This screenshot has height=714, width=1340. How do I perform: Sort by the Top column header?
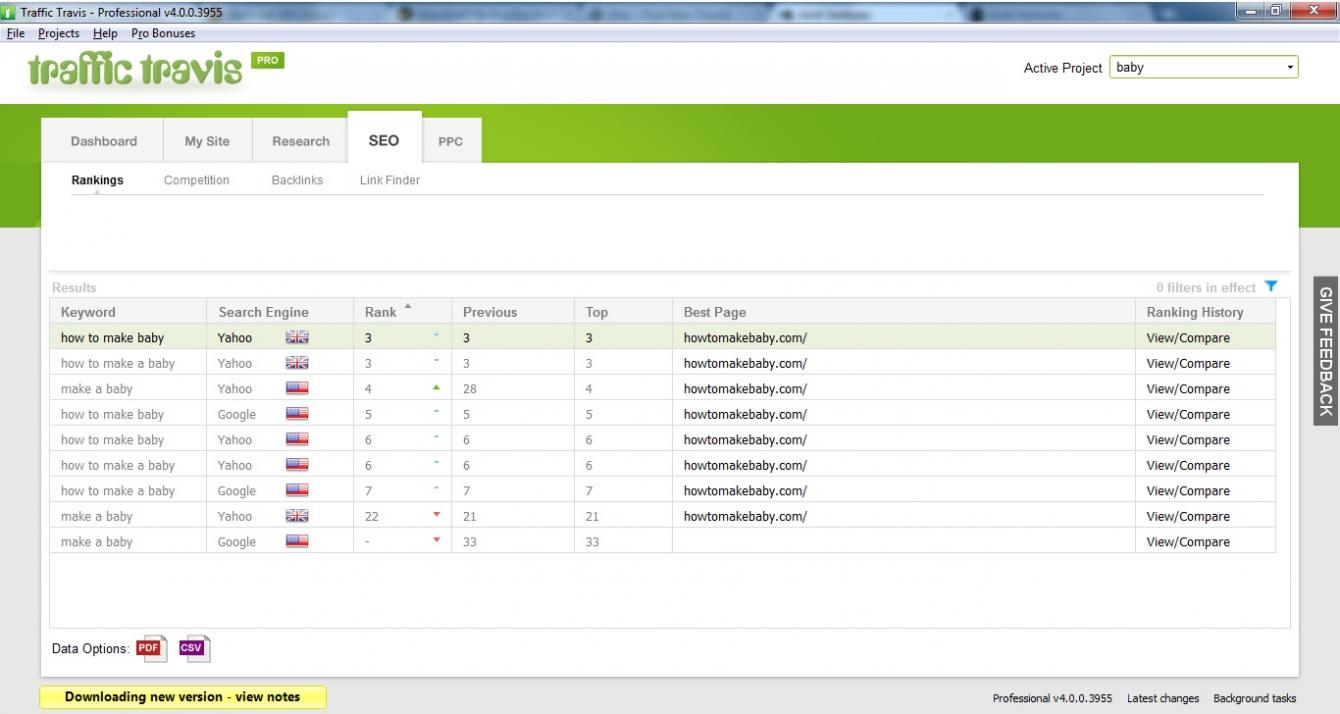click(623, 312)
